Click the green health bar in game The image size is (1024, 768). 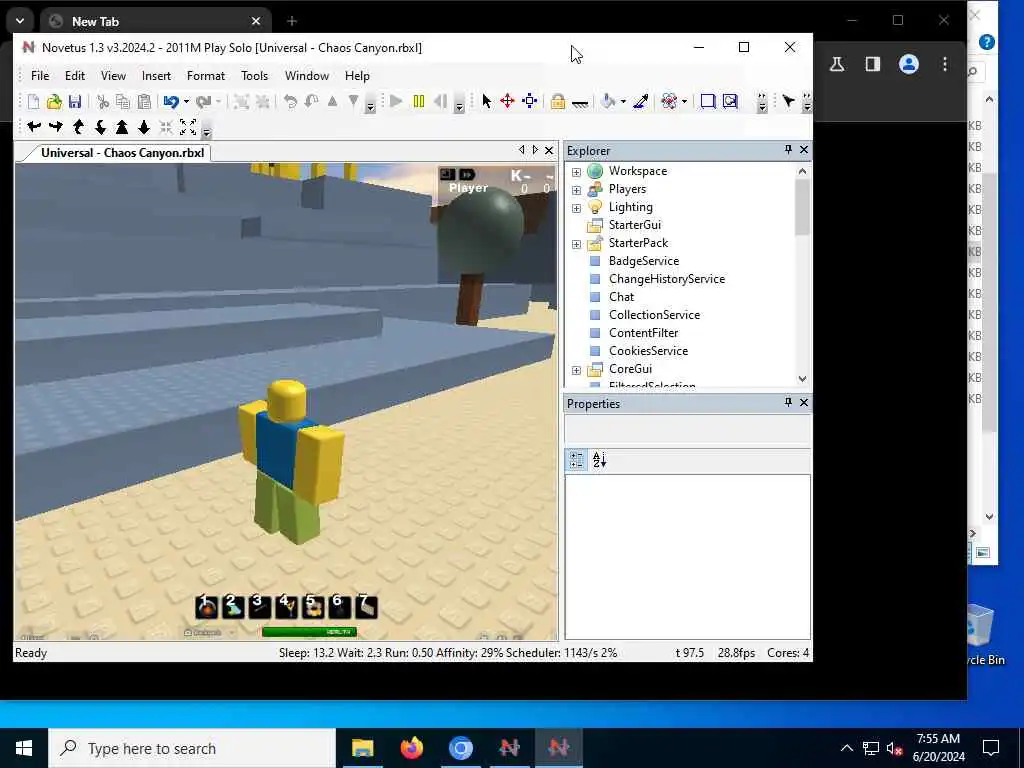point(309,632)
